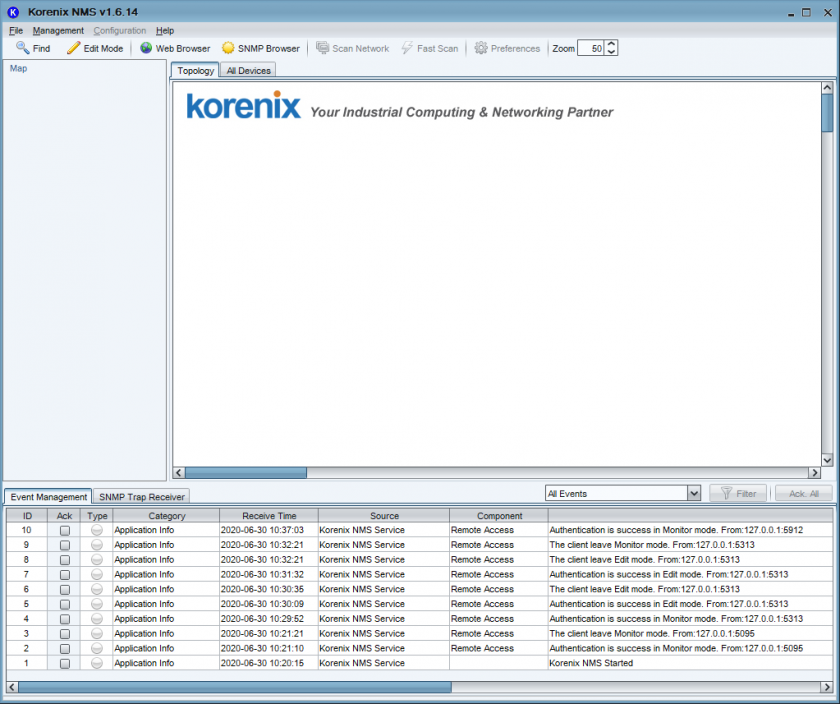Viewport: 840px width, 704px height.
Task: Check the Ack box for event 6
Action: click(65, 589)
